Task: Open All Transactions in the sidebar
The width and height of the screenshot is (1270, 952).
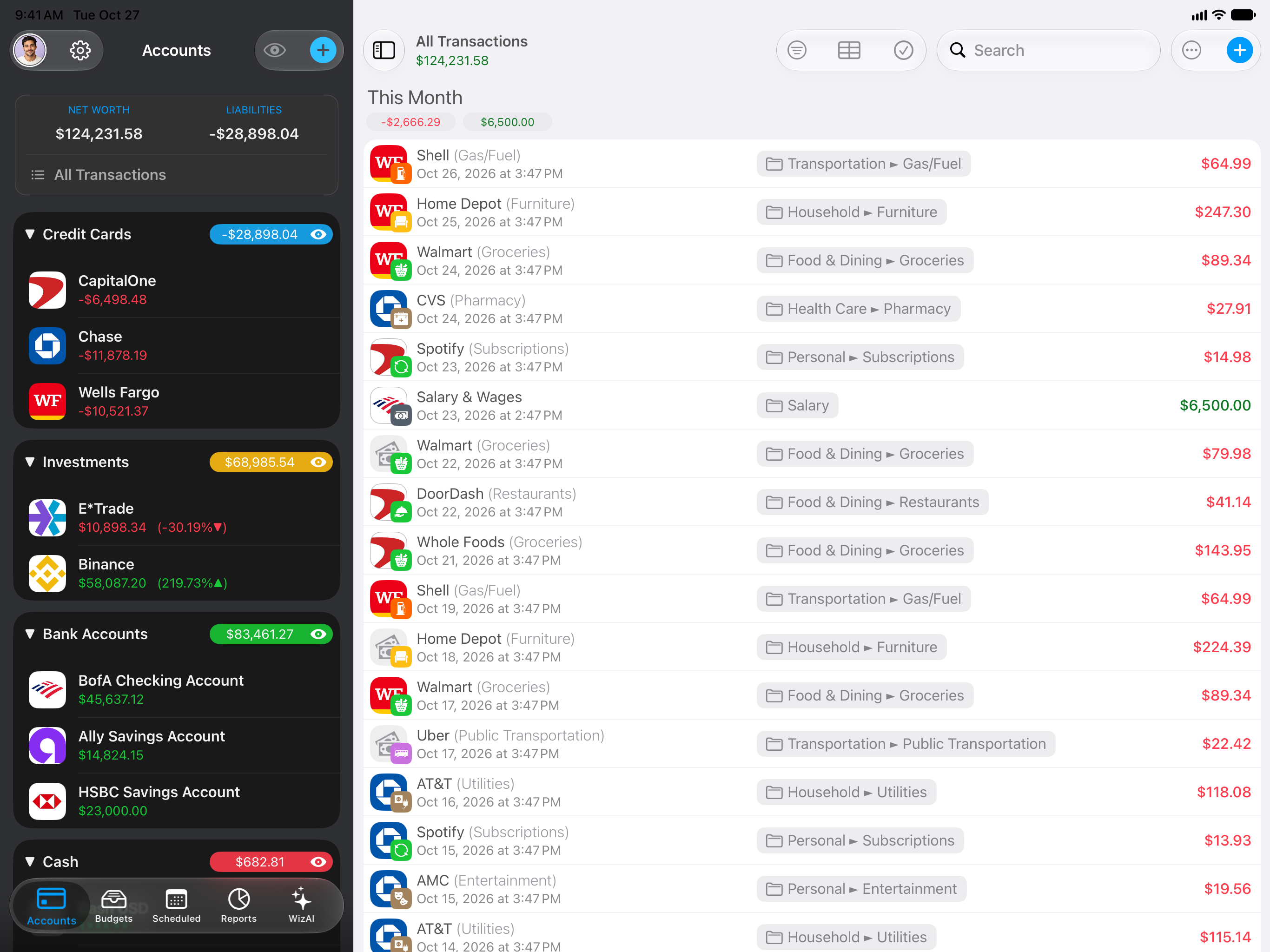Action: pos(176,175)
